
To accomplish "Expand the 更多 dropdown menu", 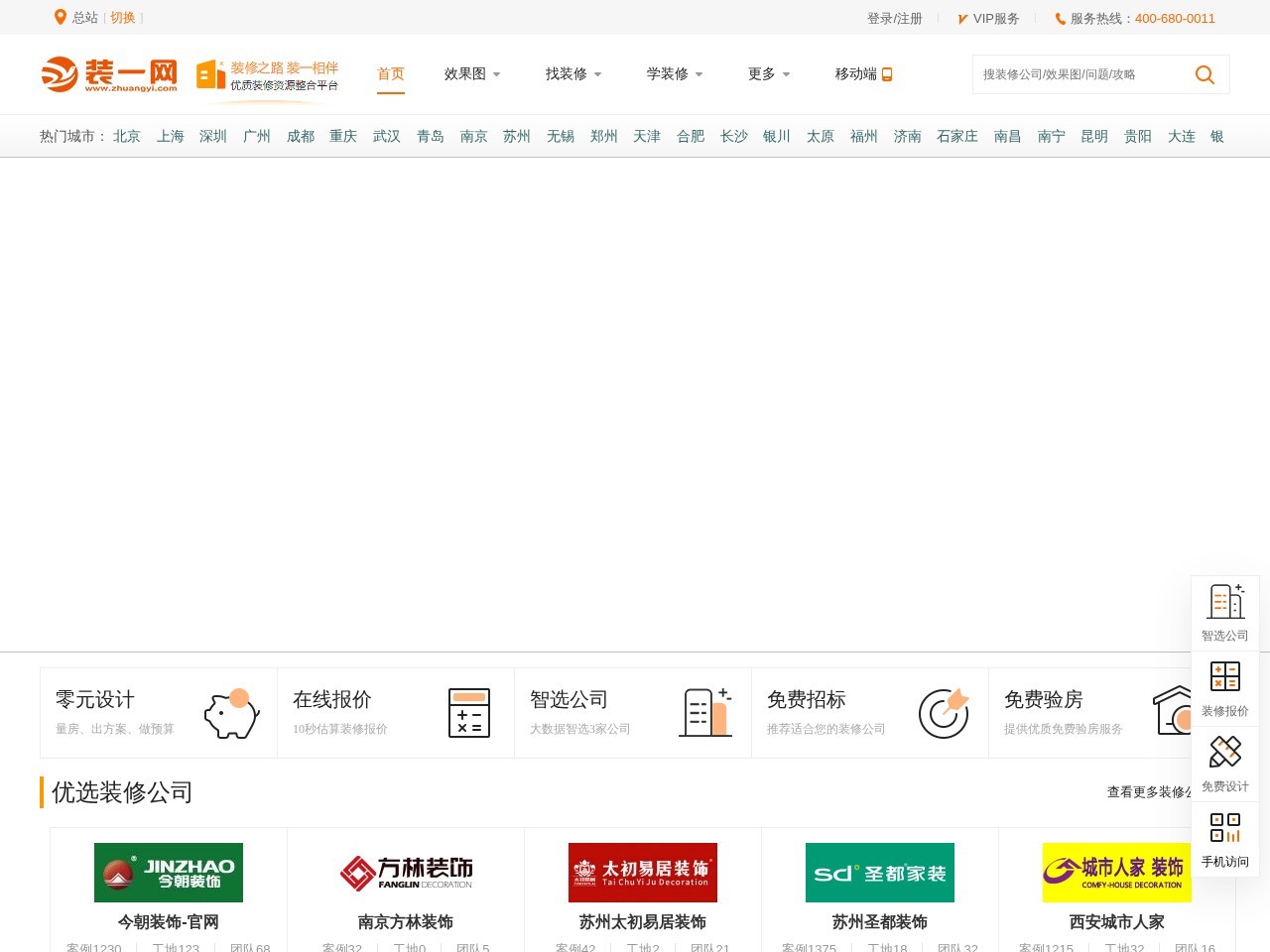I will (x=769, y=74).
